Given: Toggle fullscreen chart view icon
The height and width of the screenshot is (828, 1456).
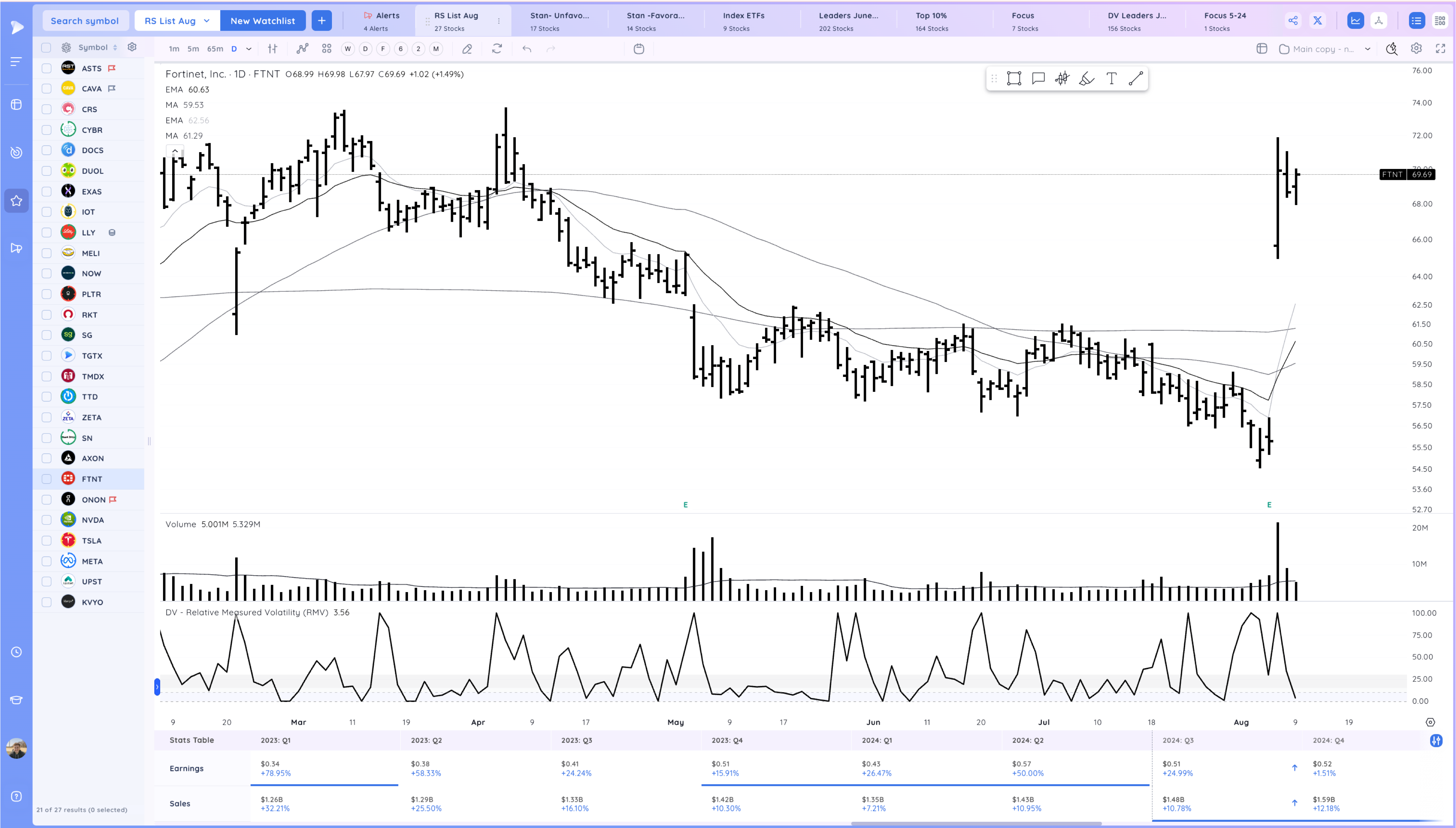Looking at the screenshot, I should click(1440, 49).
